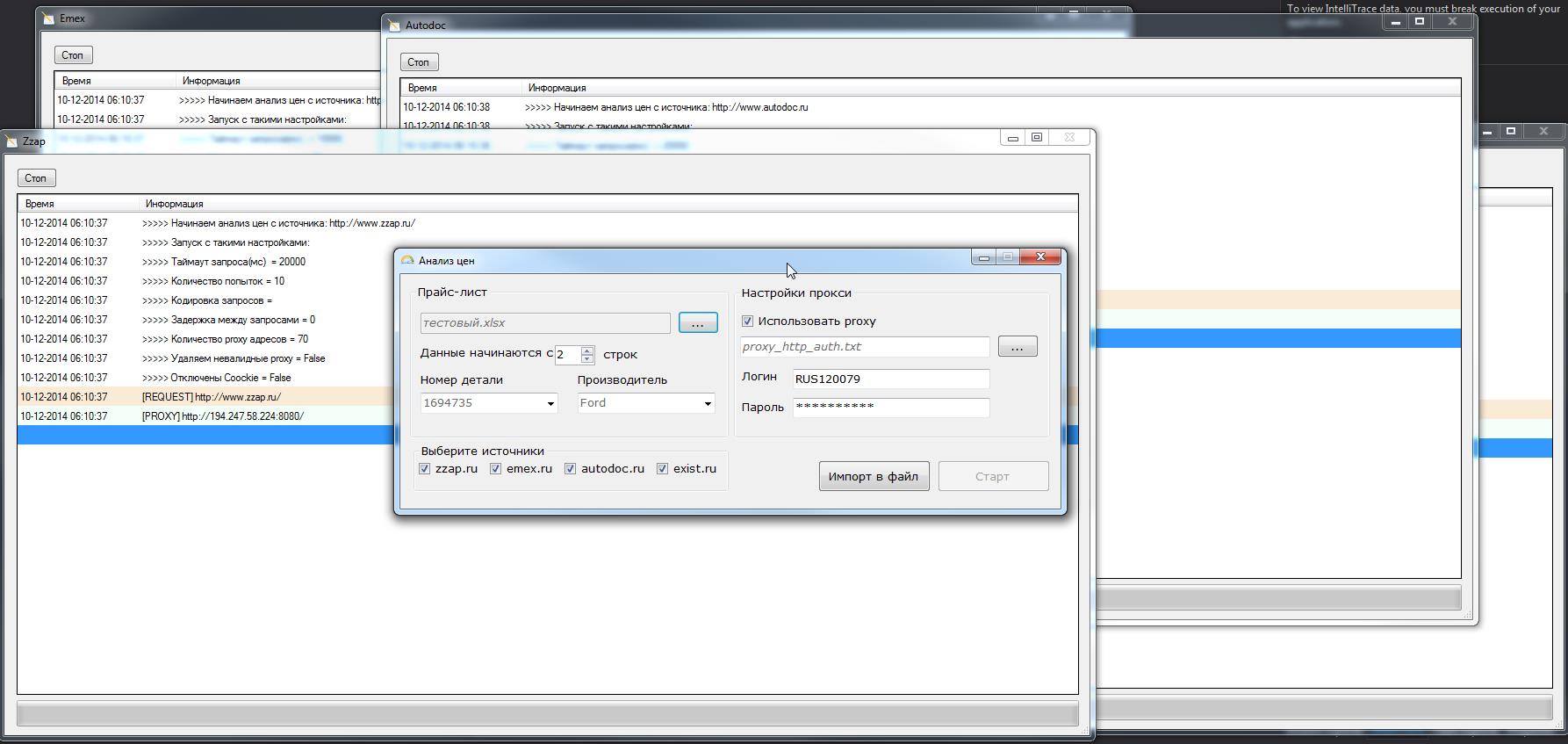Maximize the Autodoc window
Viewport: 1568px width, 744px height.
[1420, 22]
